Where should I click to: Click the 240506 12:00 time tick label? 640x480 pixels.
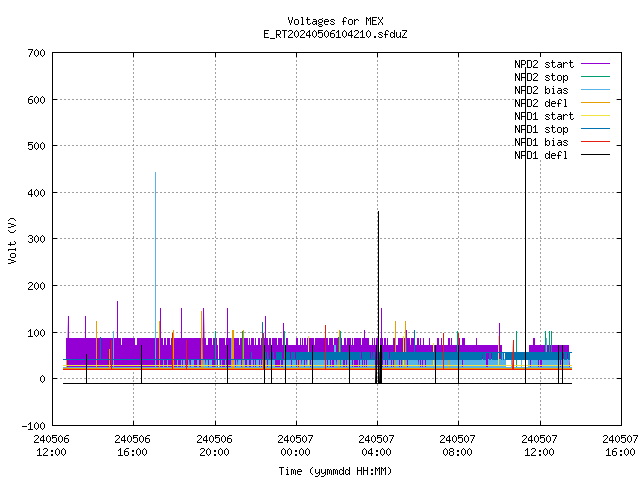pyautogui.click(x=51, y=446)
